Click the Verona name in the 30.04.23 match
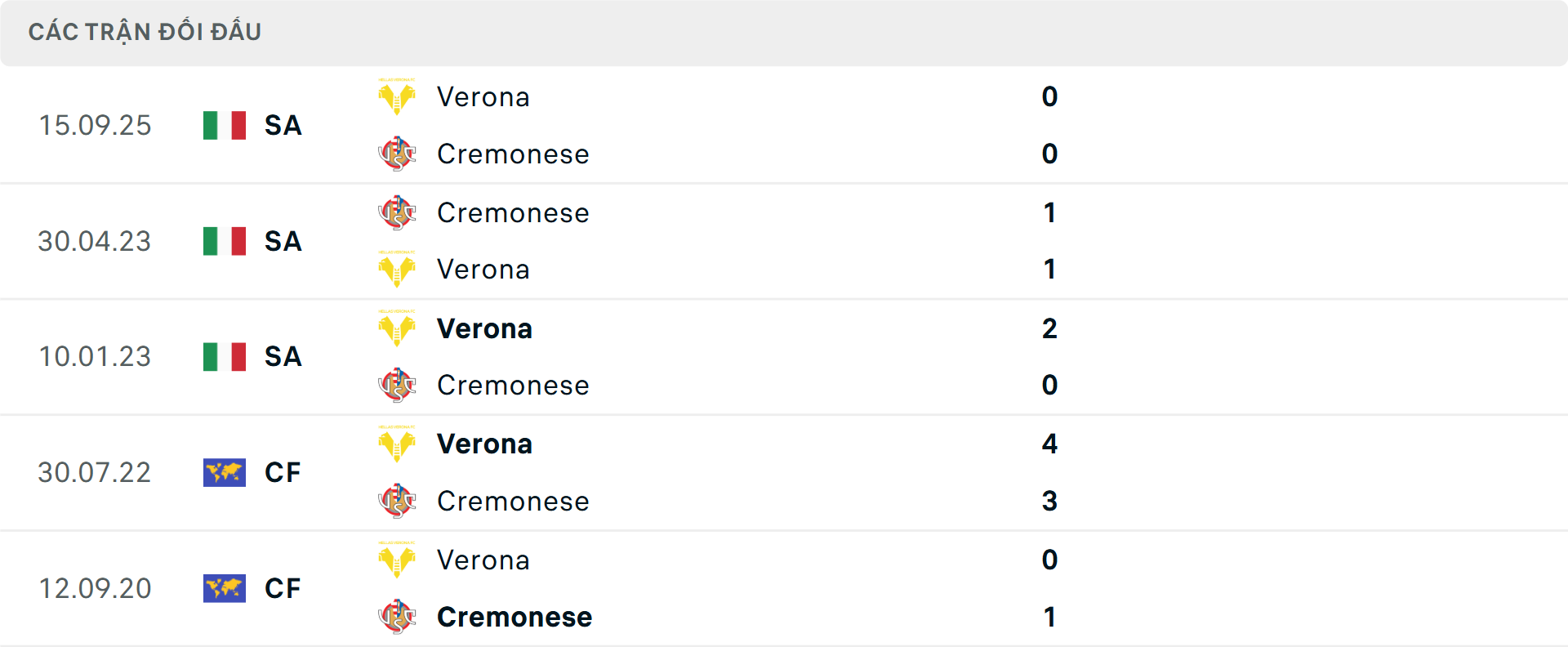Viewport: 1568px width, 647px height. point(483,270)
